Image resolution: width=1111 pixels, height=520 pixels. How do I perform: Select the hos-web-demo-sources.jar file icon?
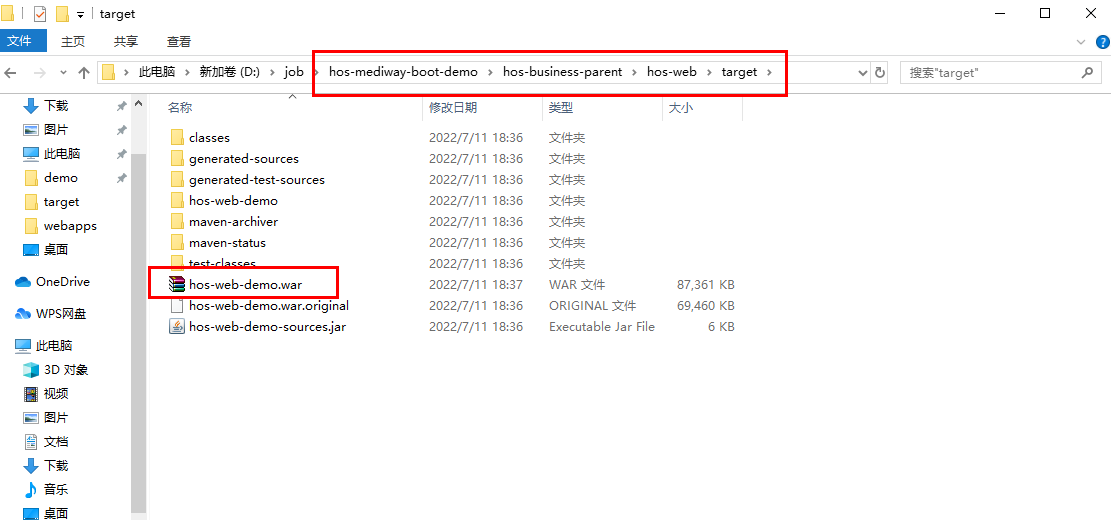(x=177, y=327)
